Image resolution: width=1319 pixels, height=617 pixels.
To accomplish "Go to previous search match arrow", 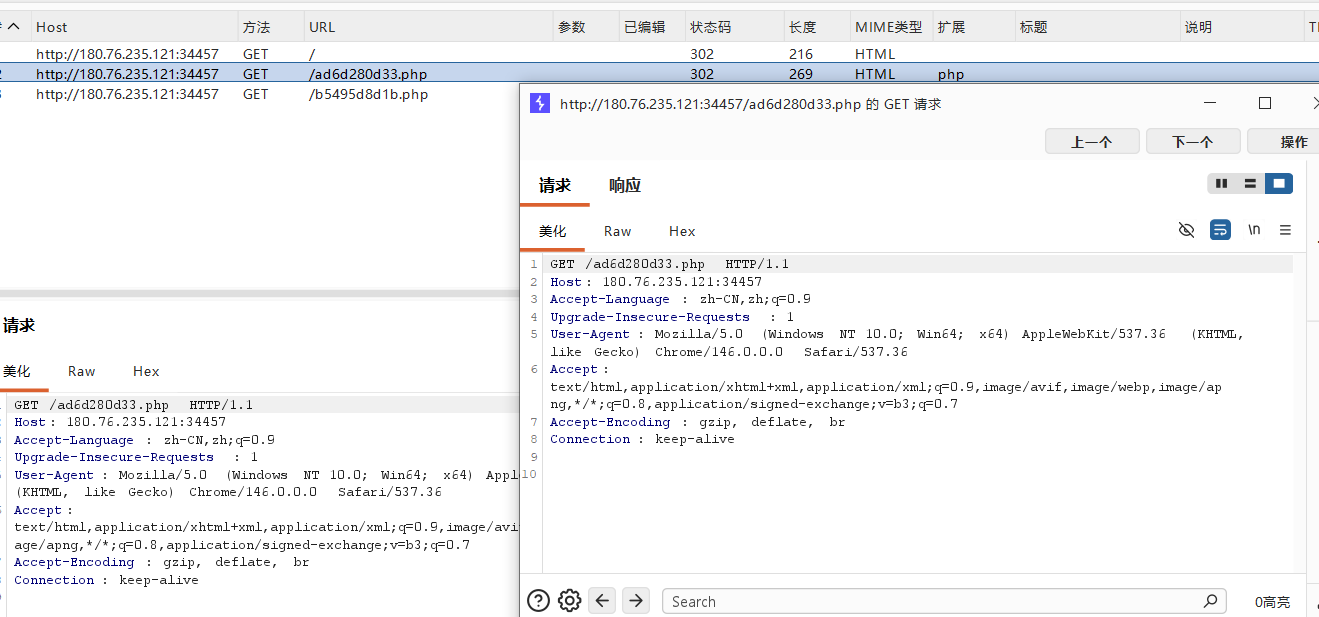I will [x=602, y=600].
